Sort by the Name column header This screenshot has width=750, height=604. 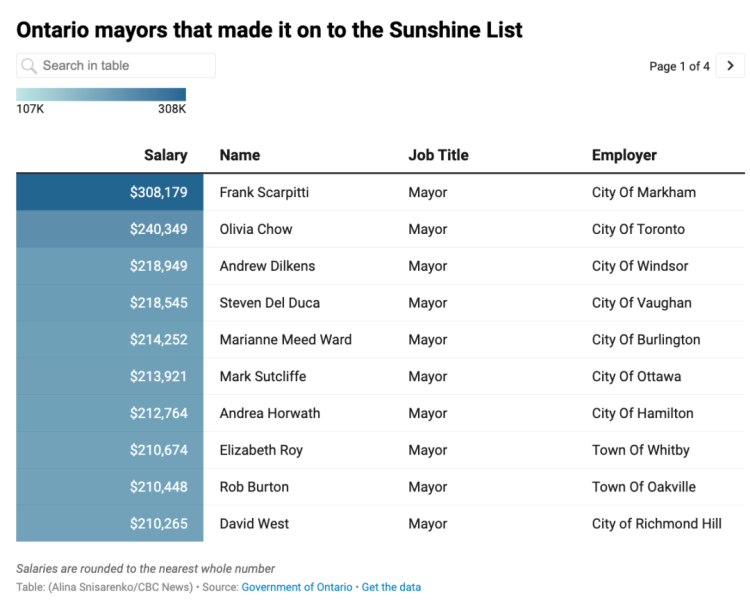point(240,155)
